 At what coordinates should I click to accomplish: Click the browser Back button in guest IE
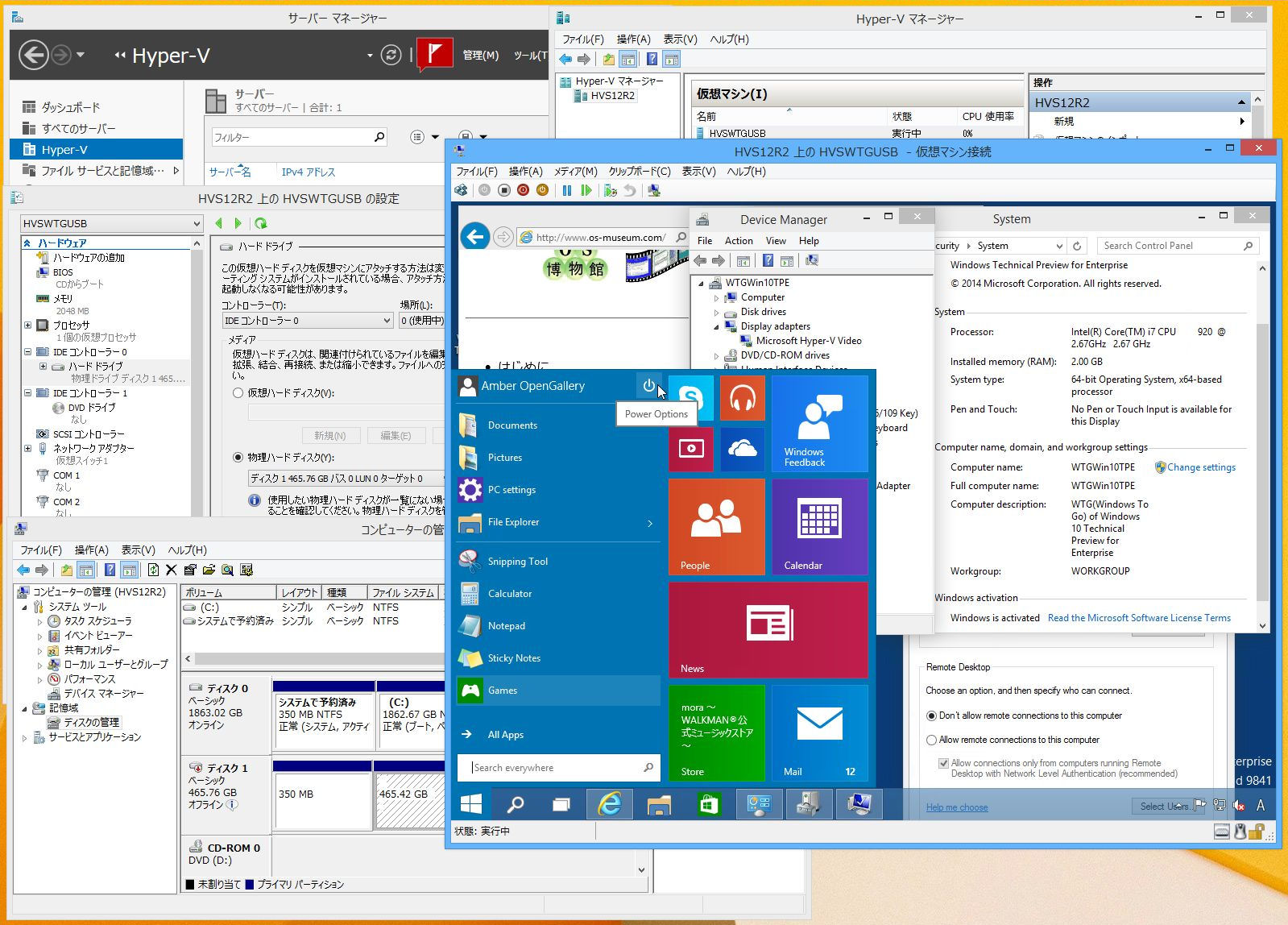pos(475,236)
